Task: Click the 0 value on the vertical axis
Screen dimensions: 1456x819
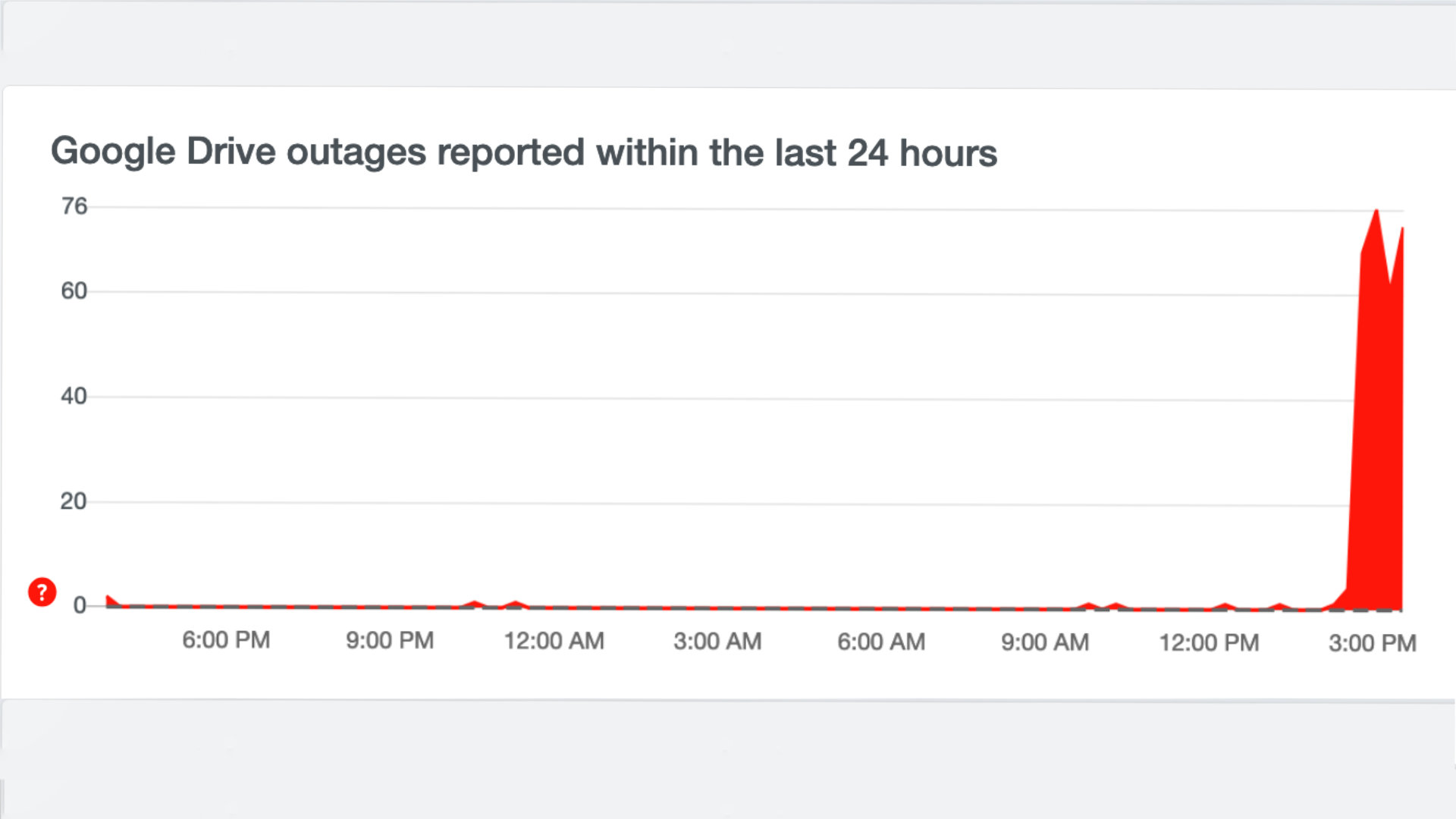Action: (x=80, y=606)
